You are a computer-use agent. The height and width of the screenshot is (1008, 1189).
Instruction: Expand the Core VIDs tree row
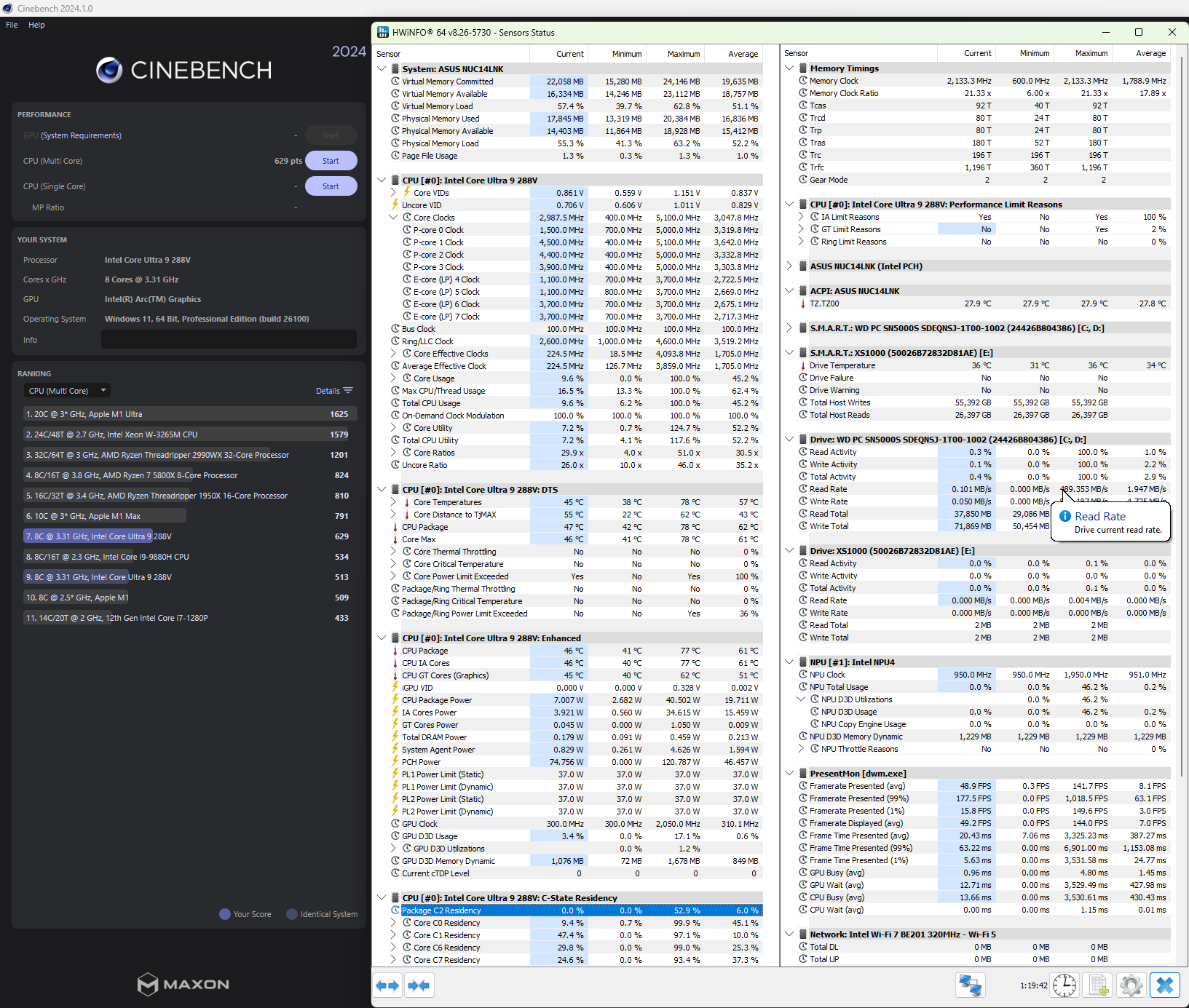[x=393, y=193]
